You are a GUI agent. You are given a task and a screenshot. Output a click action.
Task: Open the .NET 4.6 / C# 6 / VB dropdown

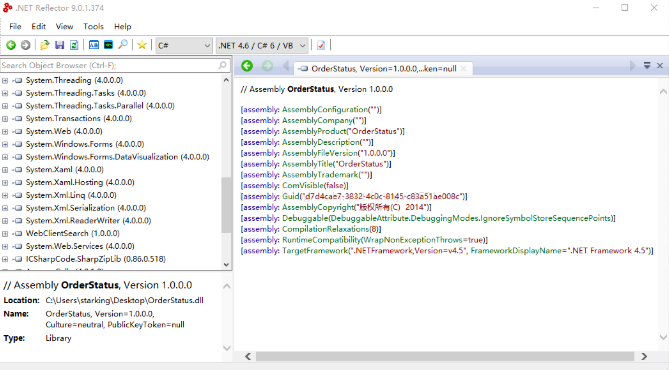tap(262, 45)
